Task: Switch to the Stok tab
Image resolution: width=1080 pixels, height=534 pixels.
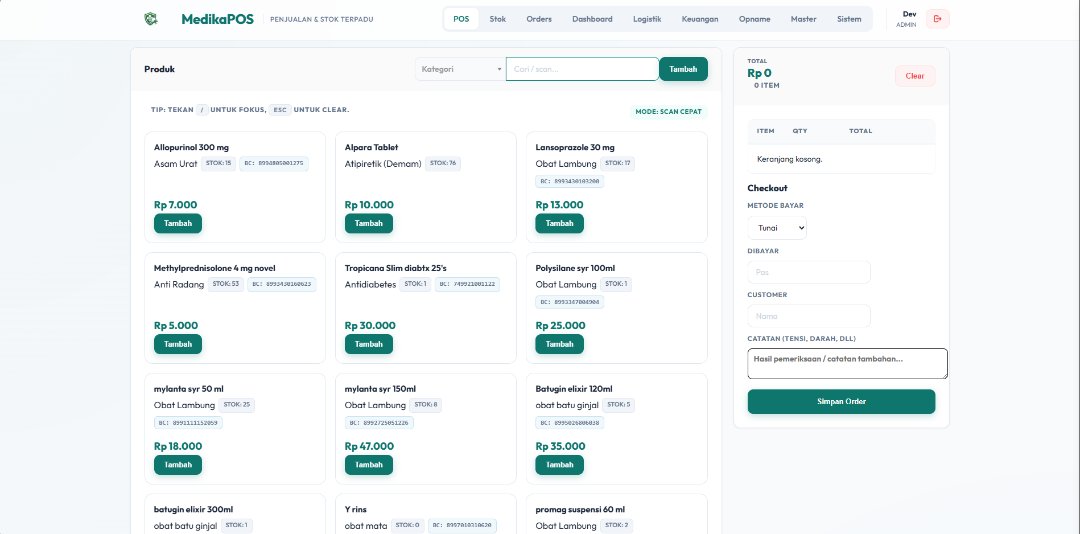Action: pyautogui.click(x=498, y=19)
